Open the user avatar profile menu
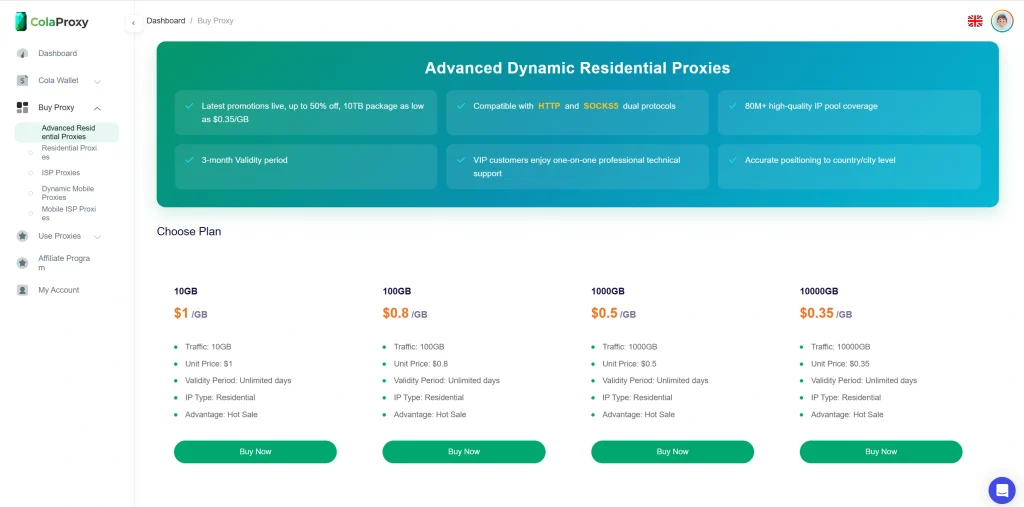 pos(1002,21)
